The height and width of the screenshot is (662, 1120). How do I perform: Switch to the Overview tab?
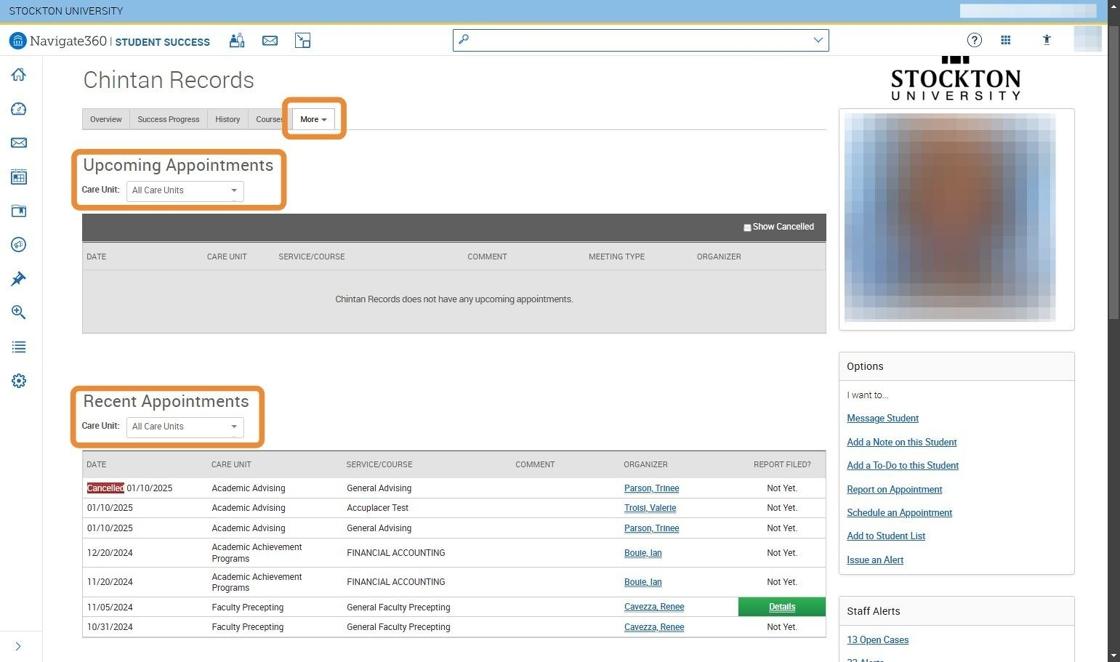(x=106, y=119)
